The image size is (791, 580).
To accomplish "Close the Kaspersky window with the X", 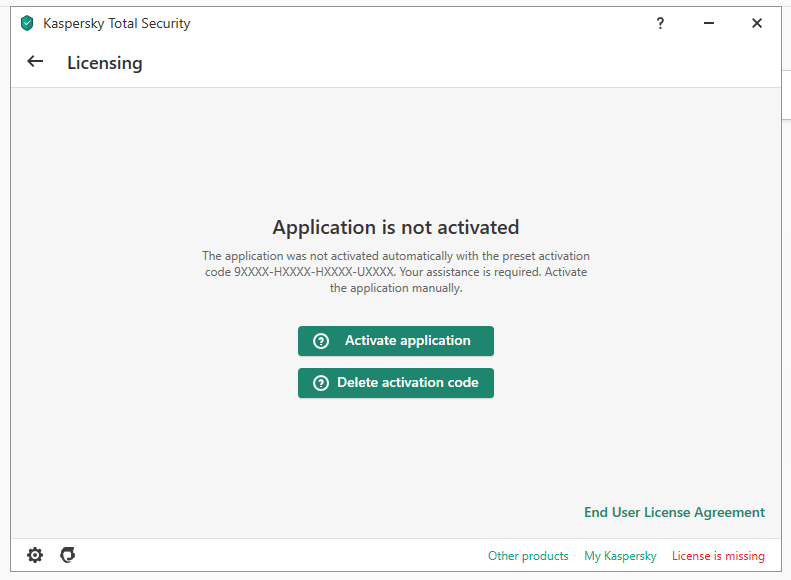I will click(x=757, y=23).
